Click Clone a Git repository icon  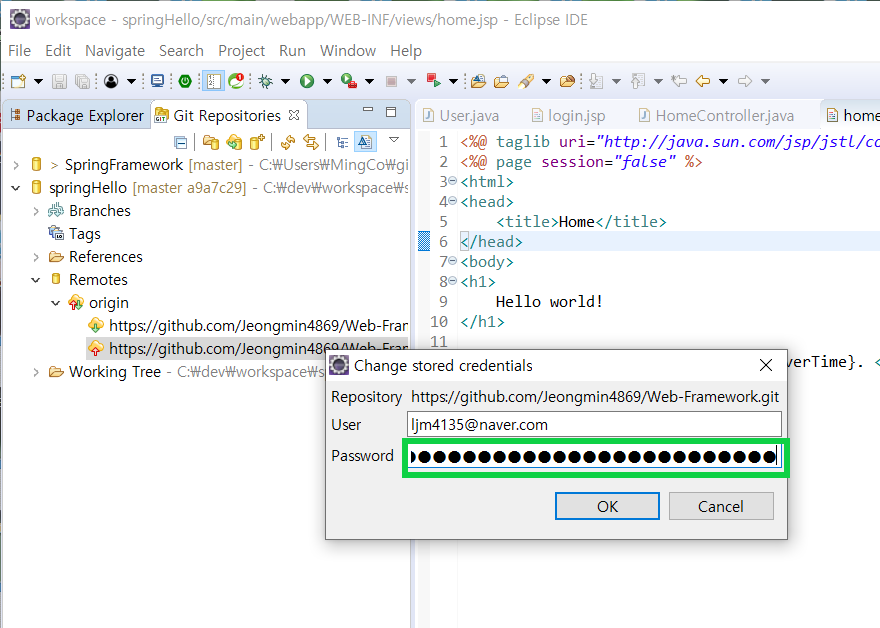pos(234,143)
